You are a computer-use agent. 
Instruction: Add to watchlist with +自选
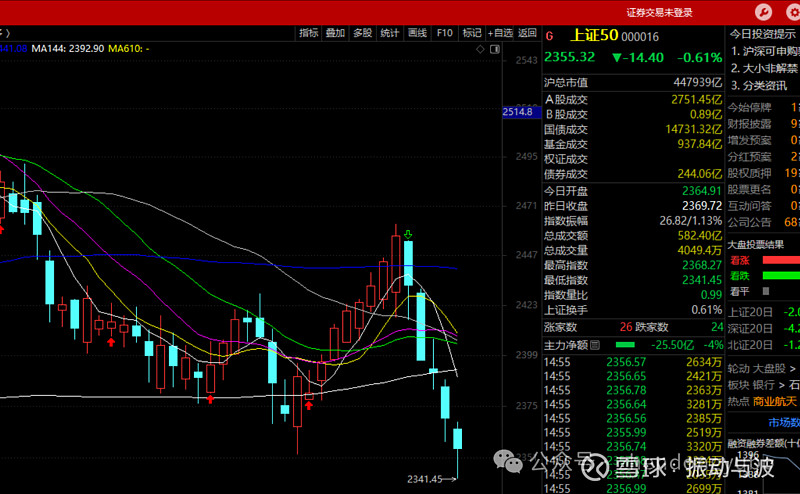pyautogui.click(x=500, y=33)
